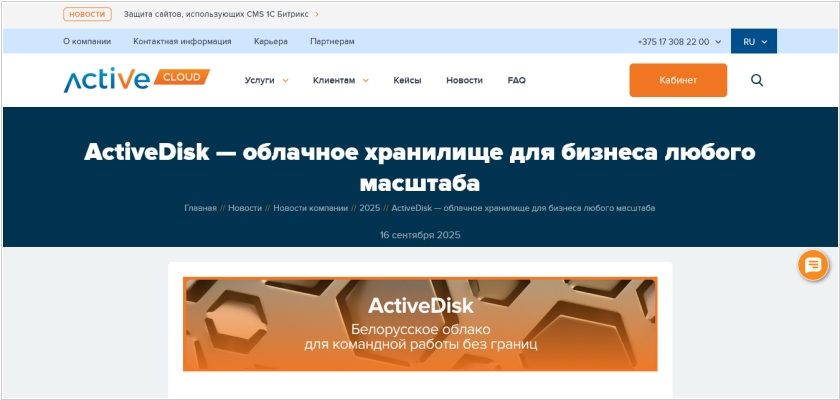The height and width of the screenshot is (400, 840).
Task: Visit the Карьера link
Action: (270, 41)
